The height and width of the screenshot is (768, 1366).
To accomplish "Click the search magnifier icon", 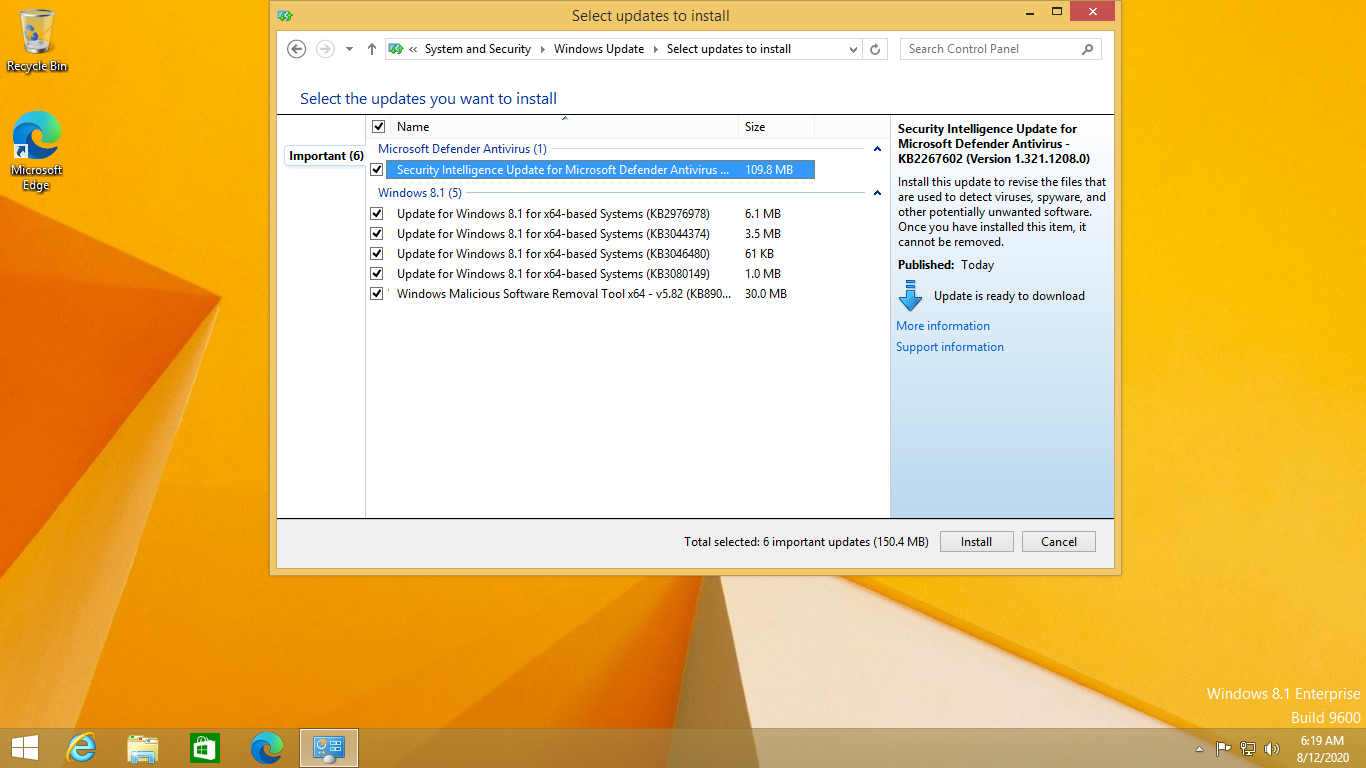I will 1088,49.
